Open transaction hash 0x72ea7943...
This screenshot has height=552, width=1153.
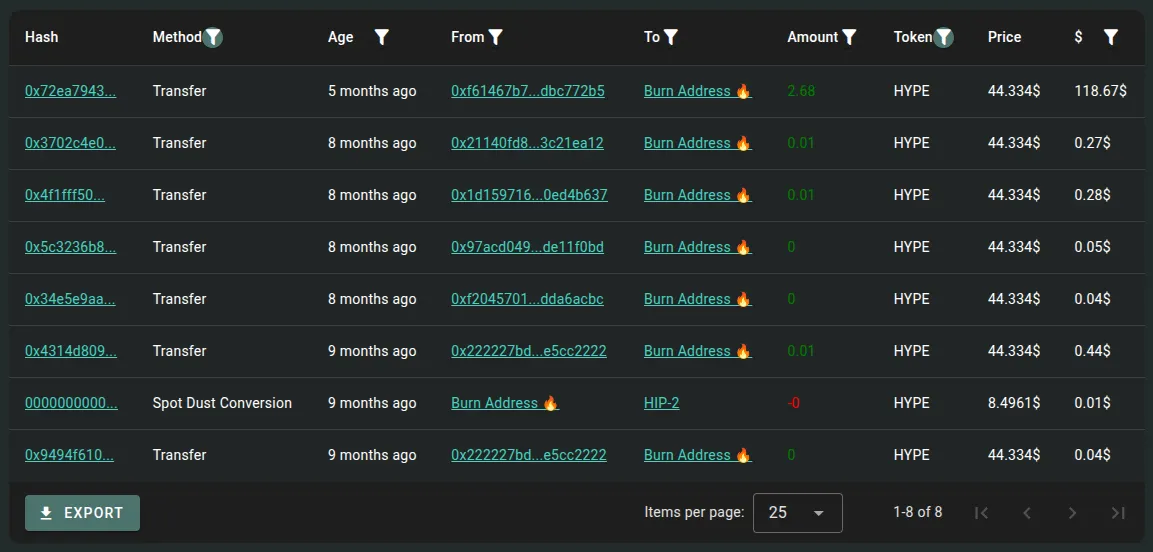coord(71,91)
